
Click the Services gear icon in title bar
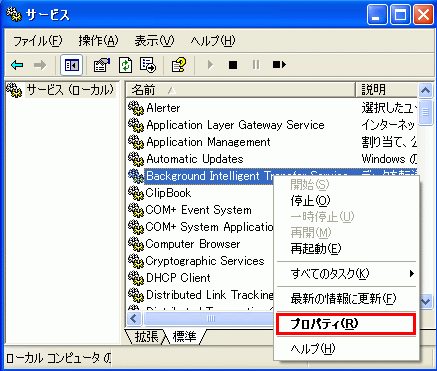pyautogui.click(x=14, y=14)
